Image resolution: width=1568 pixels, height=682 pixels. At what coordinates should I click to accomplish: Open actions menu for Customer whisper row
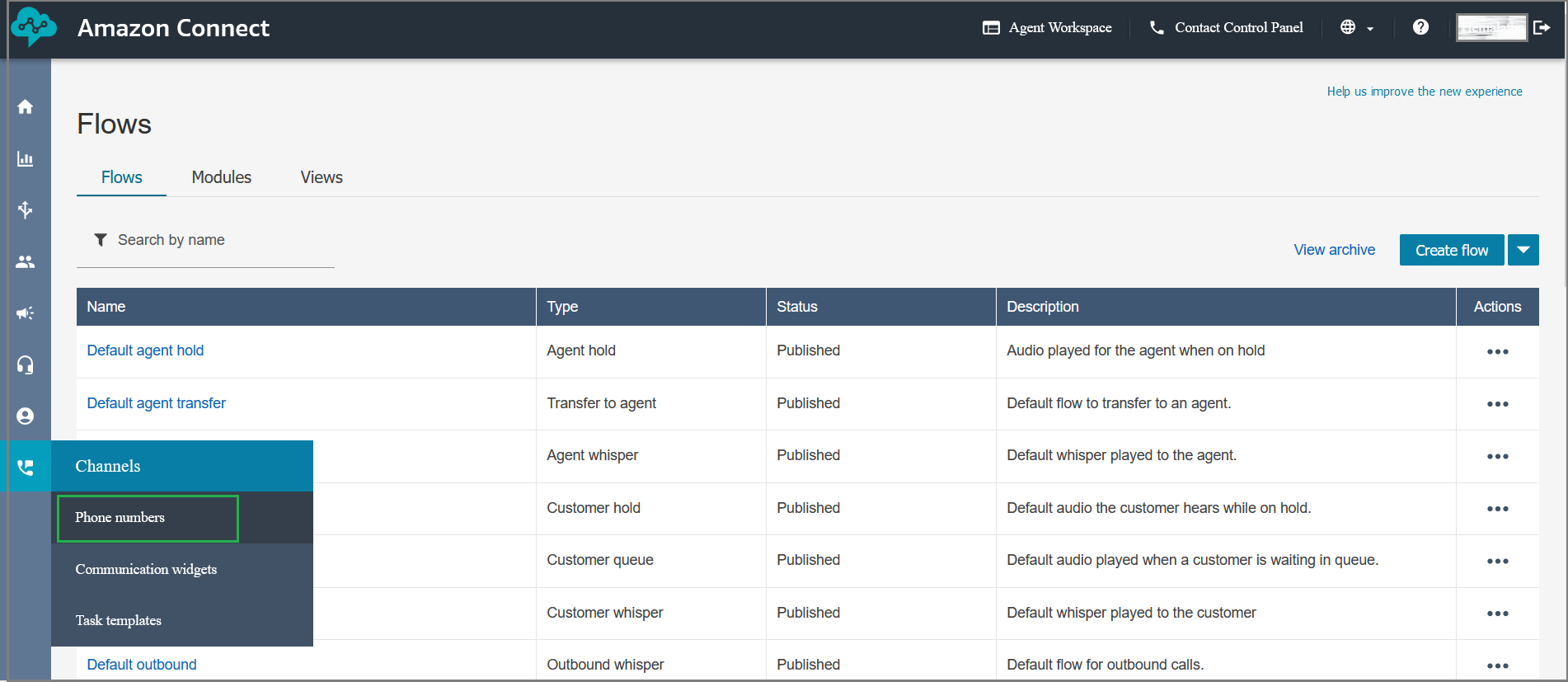pos(1498,614)
